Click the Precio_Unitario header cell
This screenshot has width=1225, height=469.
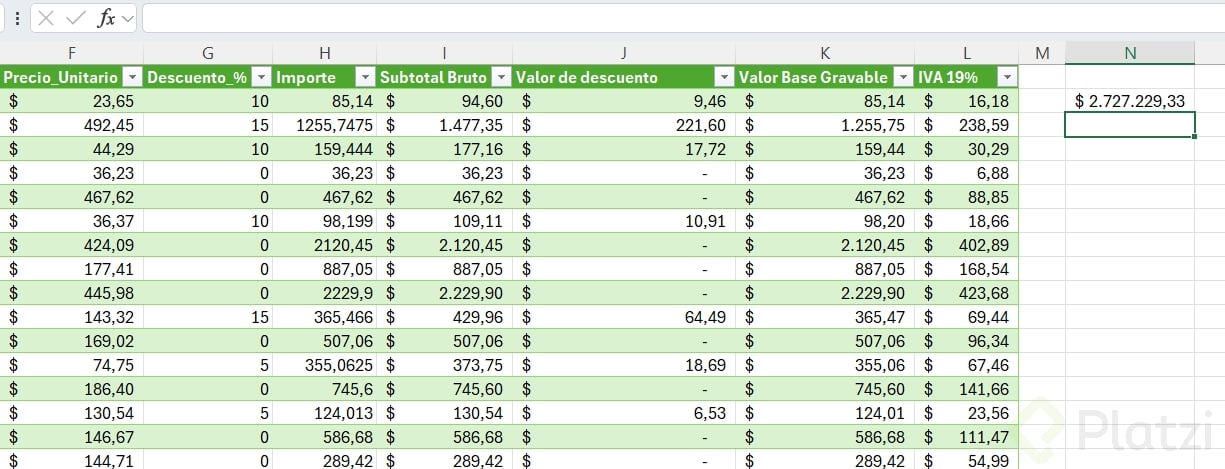click(71, 77)
